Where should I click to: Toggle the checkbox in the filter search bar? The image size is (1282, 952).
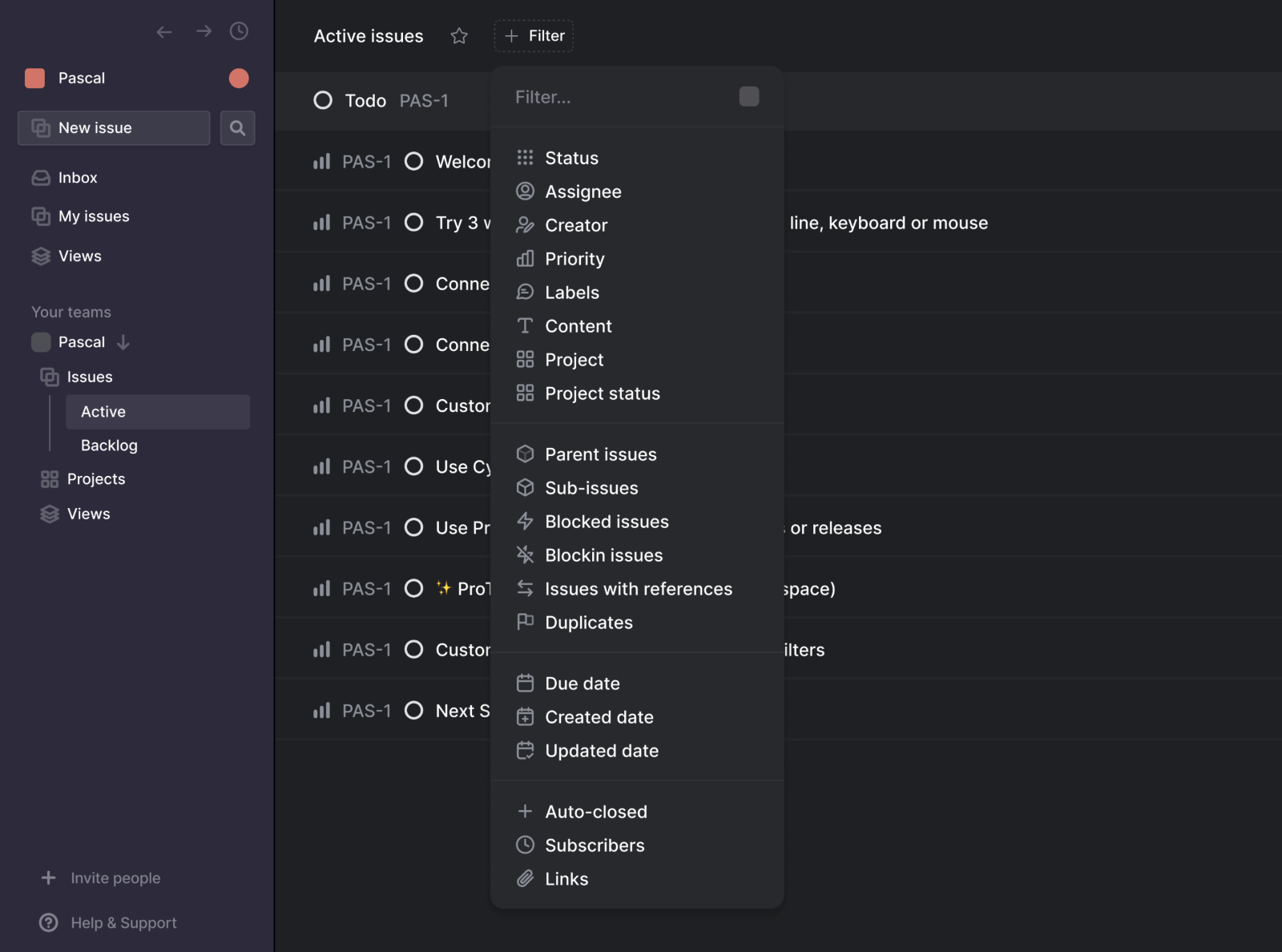tap(748, 95)
